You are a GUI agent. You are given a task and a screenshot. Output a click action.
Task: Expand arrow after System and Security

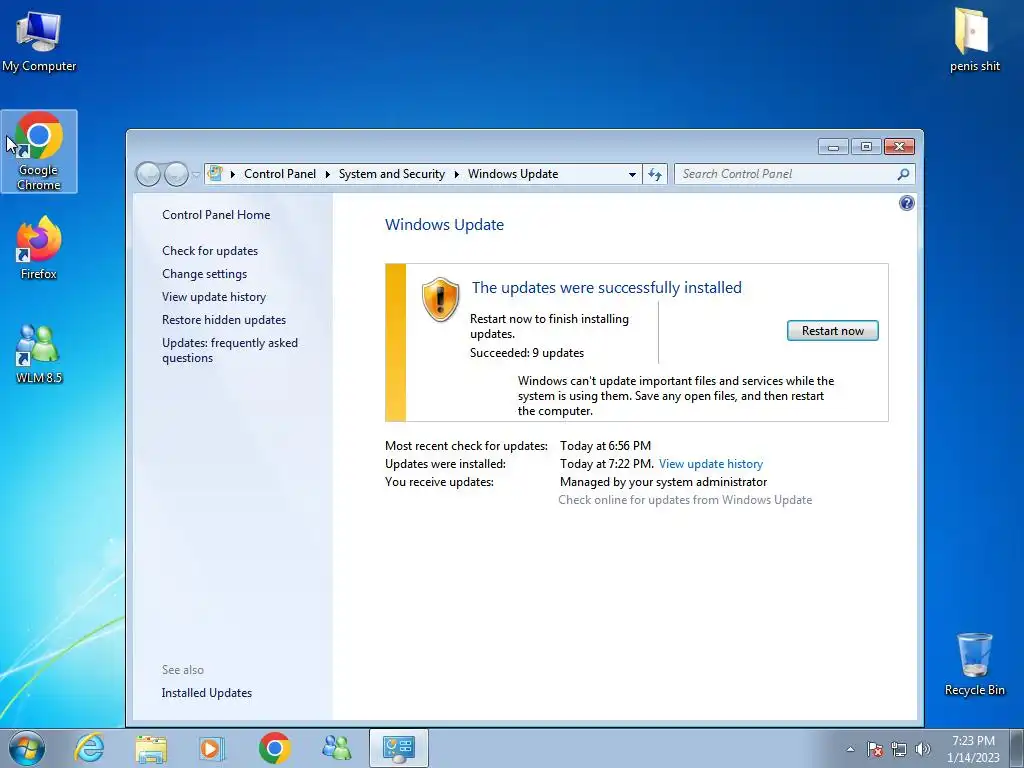pyautogui.click(x=456, y=174)
